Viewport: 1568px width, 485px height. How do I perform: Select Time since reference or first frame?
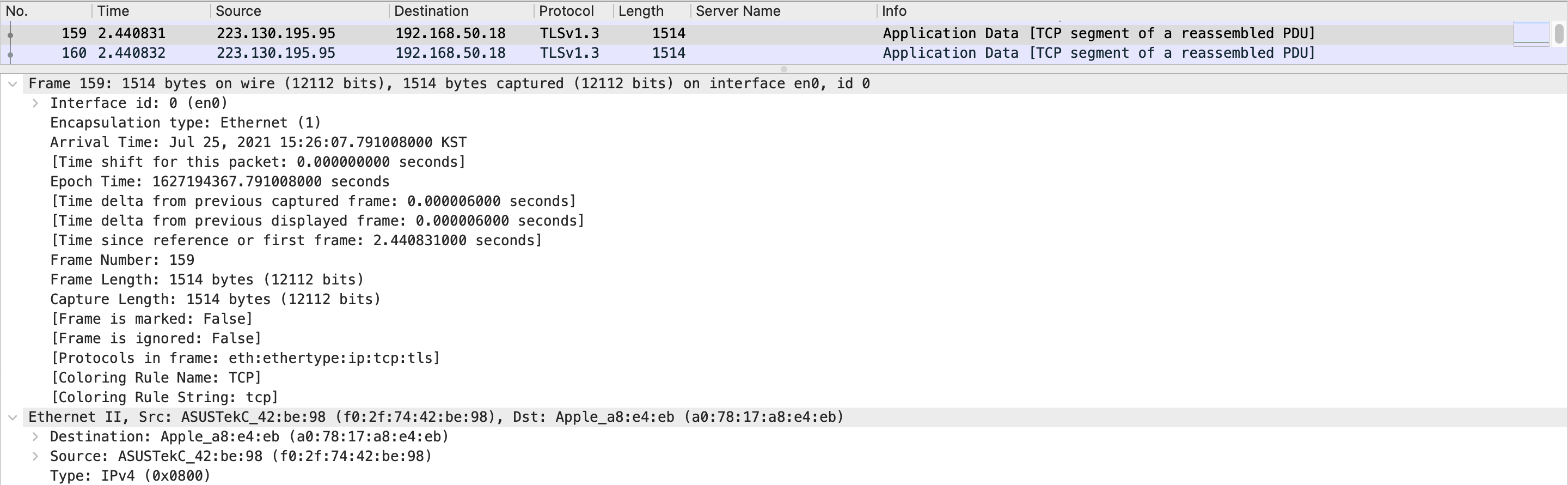tap(296, 240)
